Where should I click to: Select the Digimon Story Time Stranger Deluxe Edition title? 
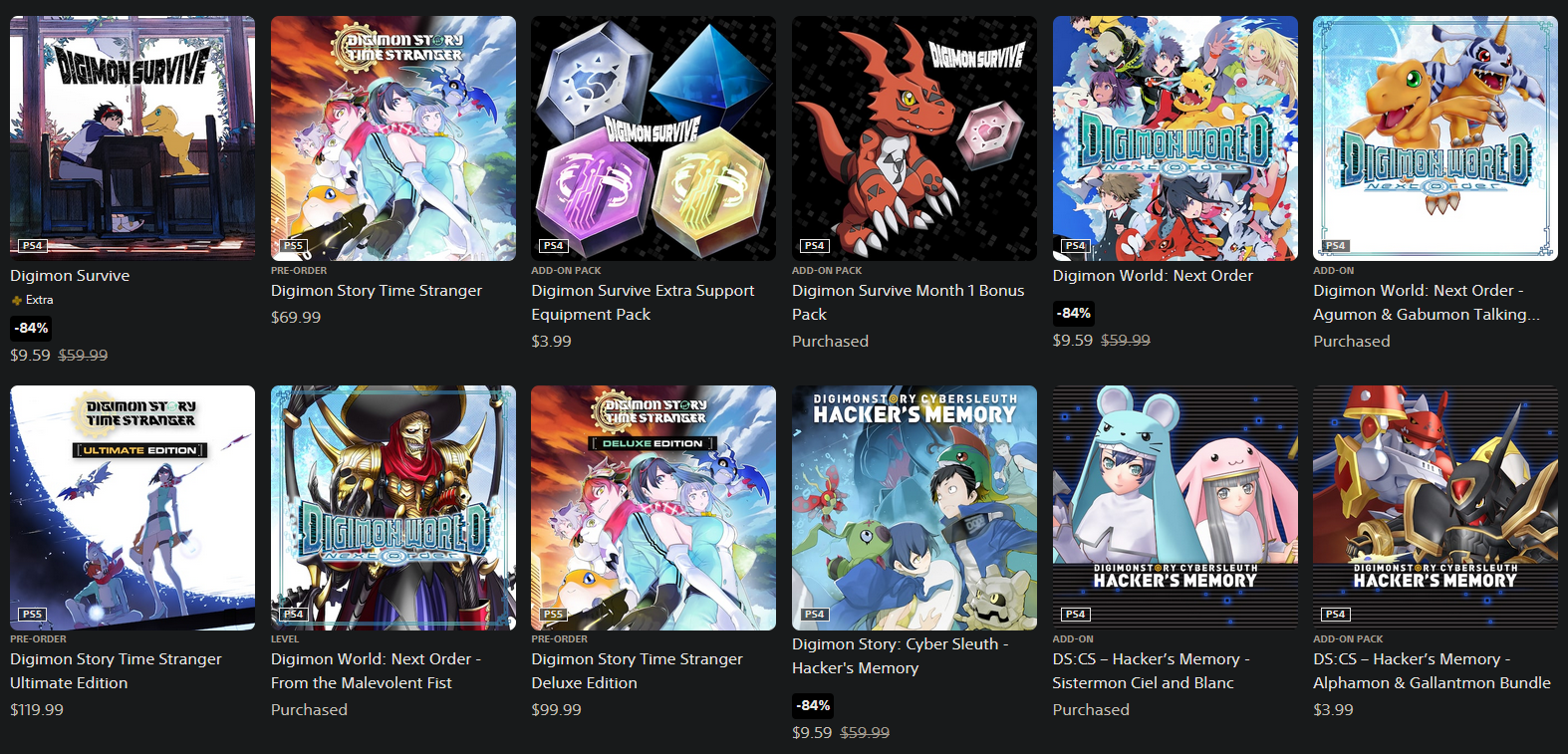click(x=637, y=671)
